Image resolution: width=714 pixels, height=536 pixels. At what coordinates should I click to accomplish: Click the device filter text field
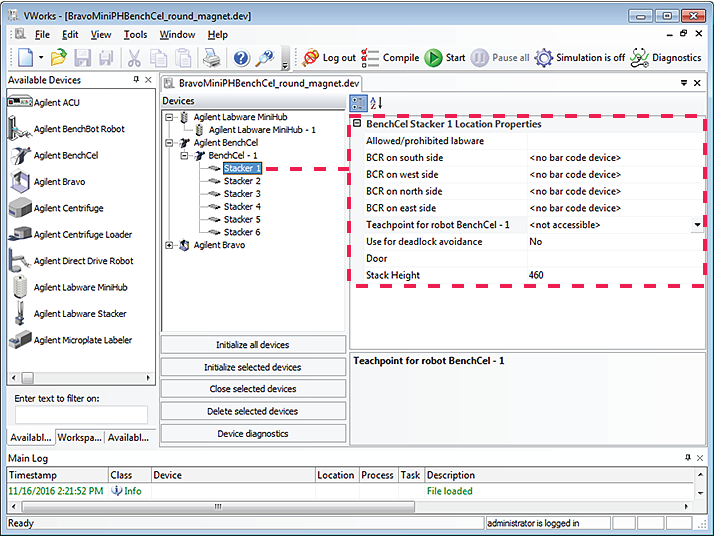[x=81, y=414]
